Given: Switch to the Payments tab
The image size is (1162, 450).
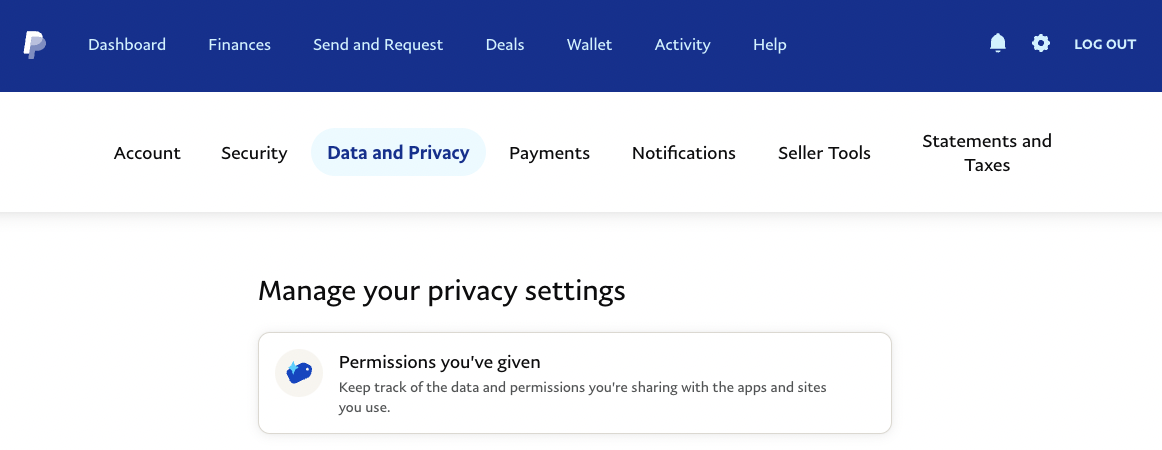Looking at the screenshot, I should [x=549, y=153].
